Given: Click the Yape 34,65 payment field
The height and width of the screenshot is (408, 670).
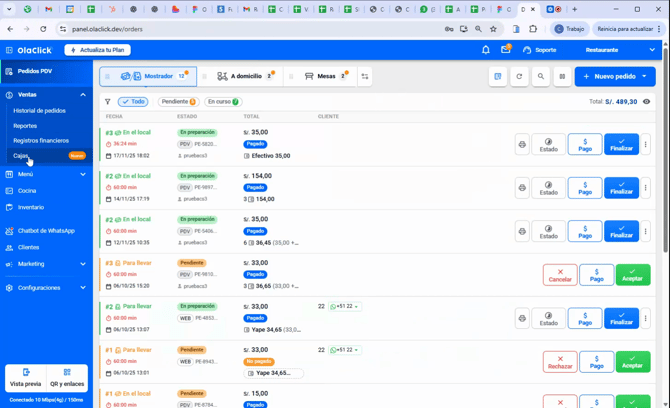Looking at the screenshot, I should [273, 373].
